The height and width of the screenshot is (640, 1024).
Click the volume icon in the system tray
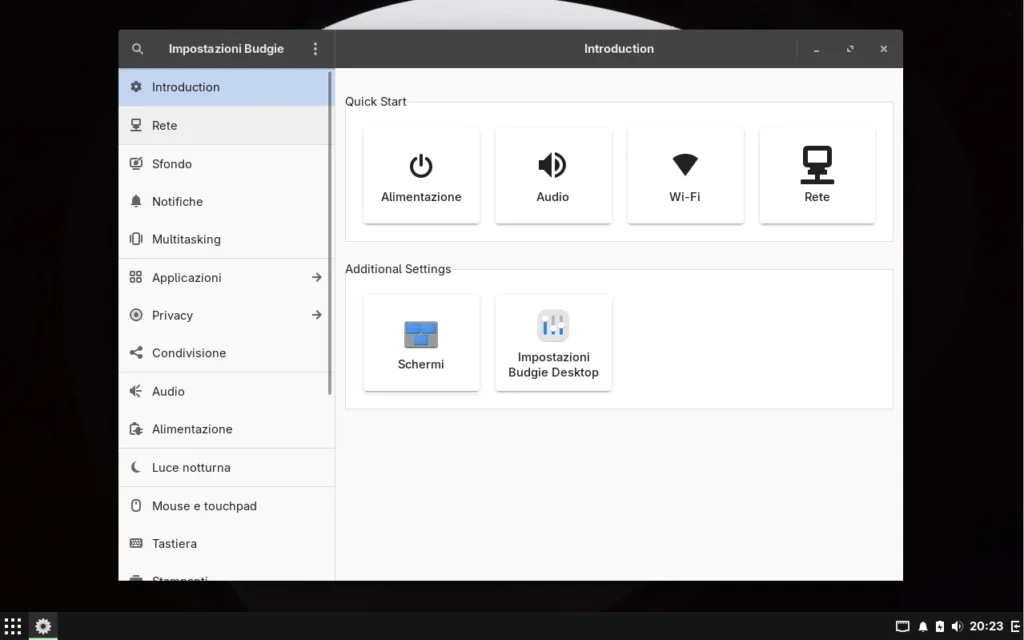coord(957,626)
